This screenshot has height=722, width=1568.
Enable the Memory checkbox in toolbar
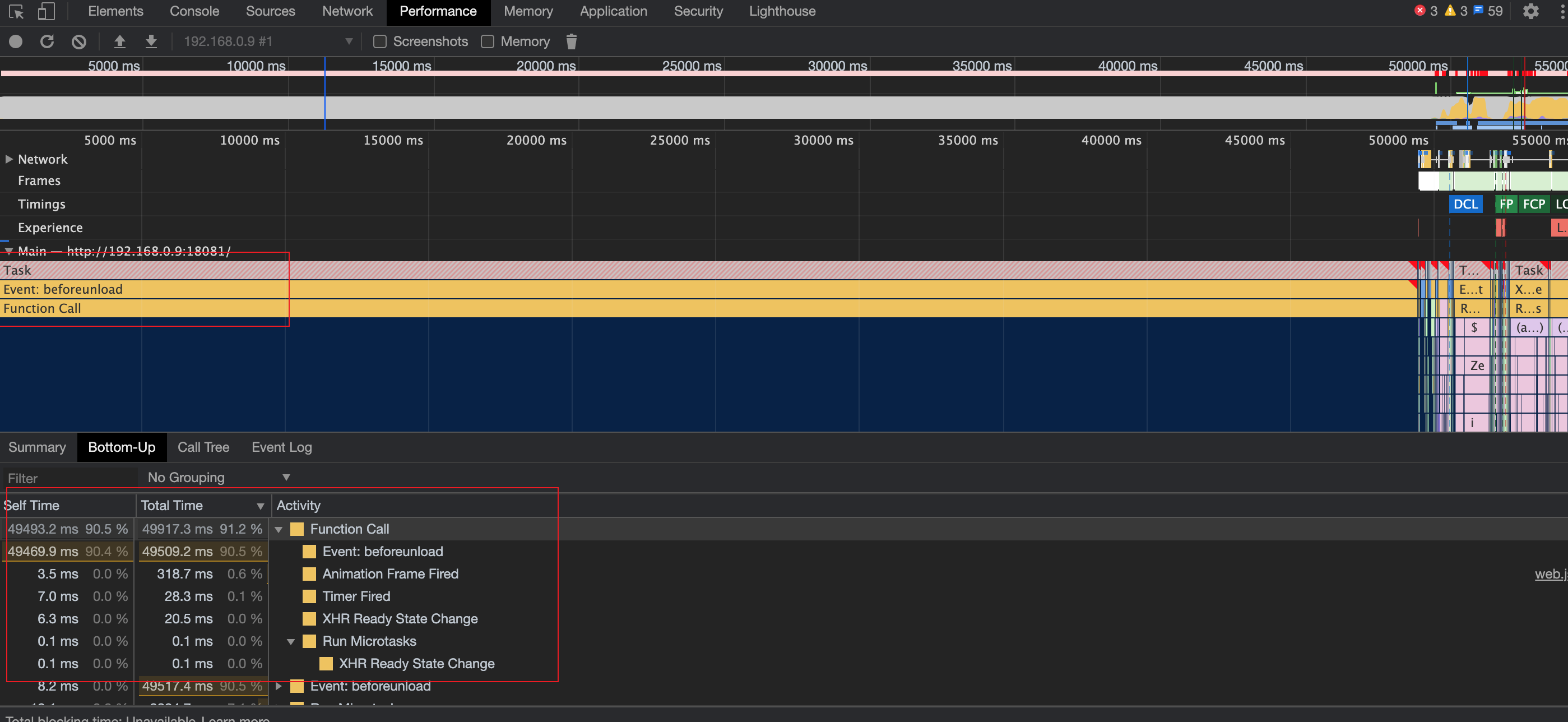[x=488, y=41]
